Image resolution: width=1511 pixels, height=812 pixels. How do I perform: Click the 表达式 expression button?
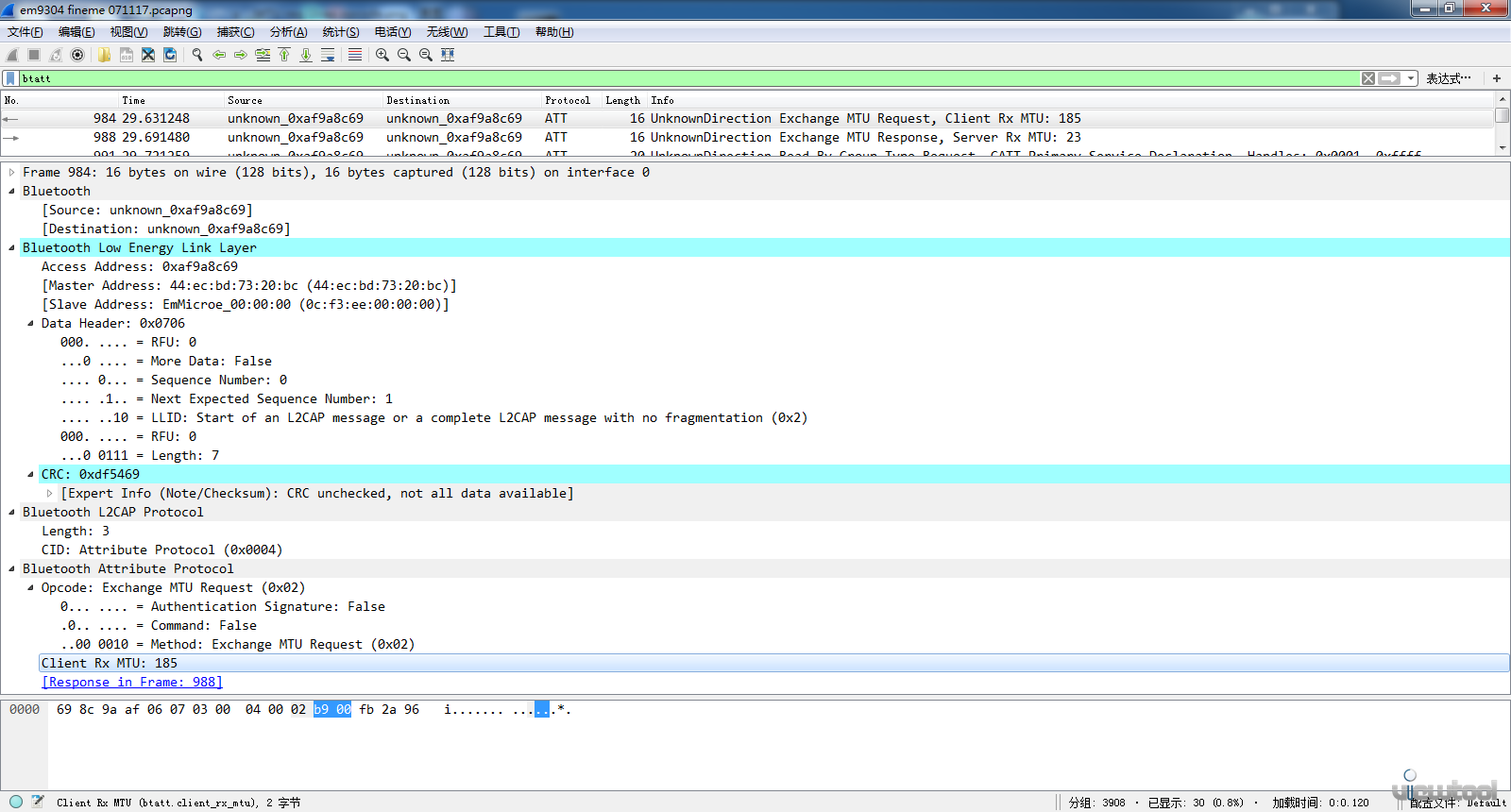click(x=1448, y=78)
